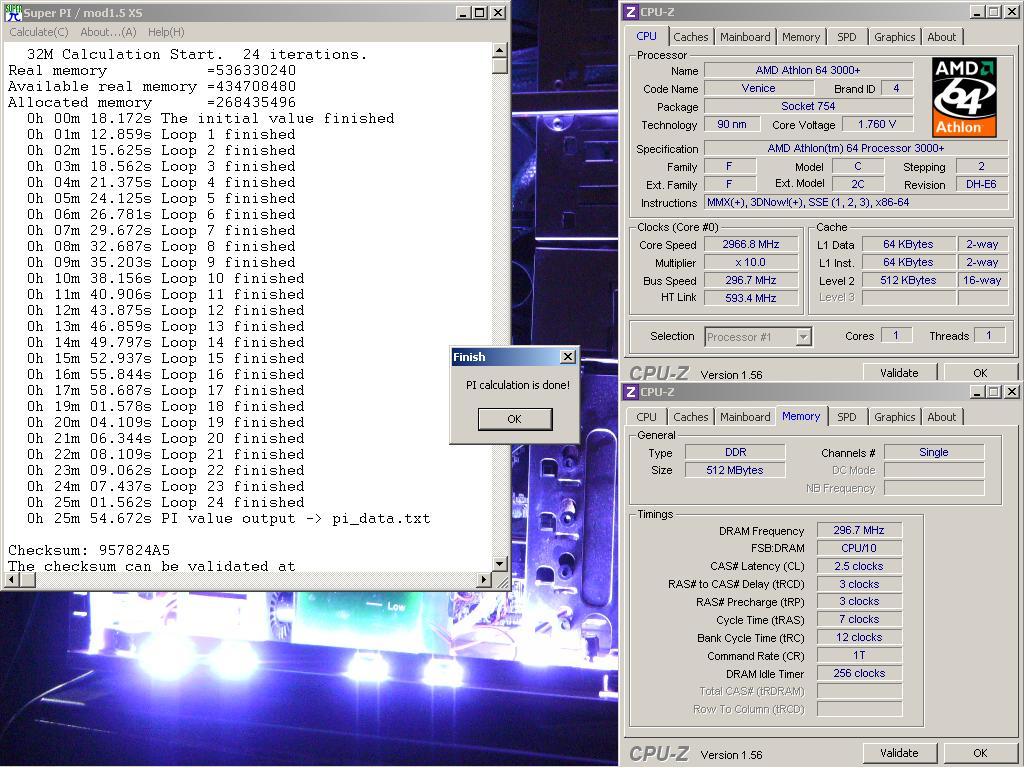Click the Package value Socket 754
This screenshot has width=1024, height=768.
(x=808, y=106)
